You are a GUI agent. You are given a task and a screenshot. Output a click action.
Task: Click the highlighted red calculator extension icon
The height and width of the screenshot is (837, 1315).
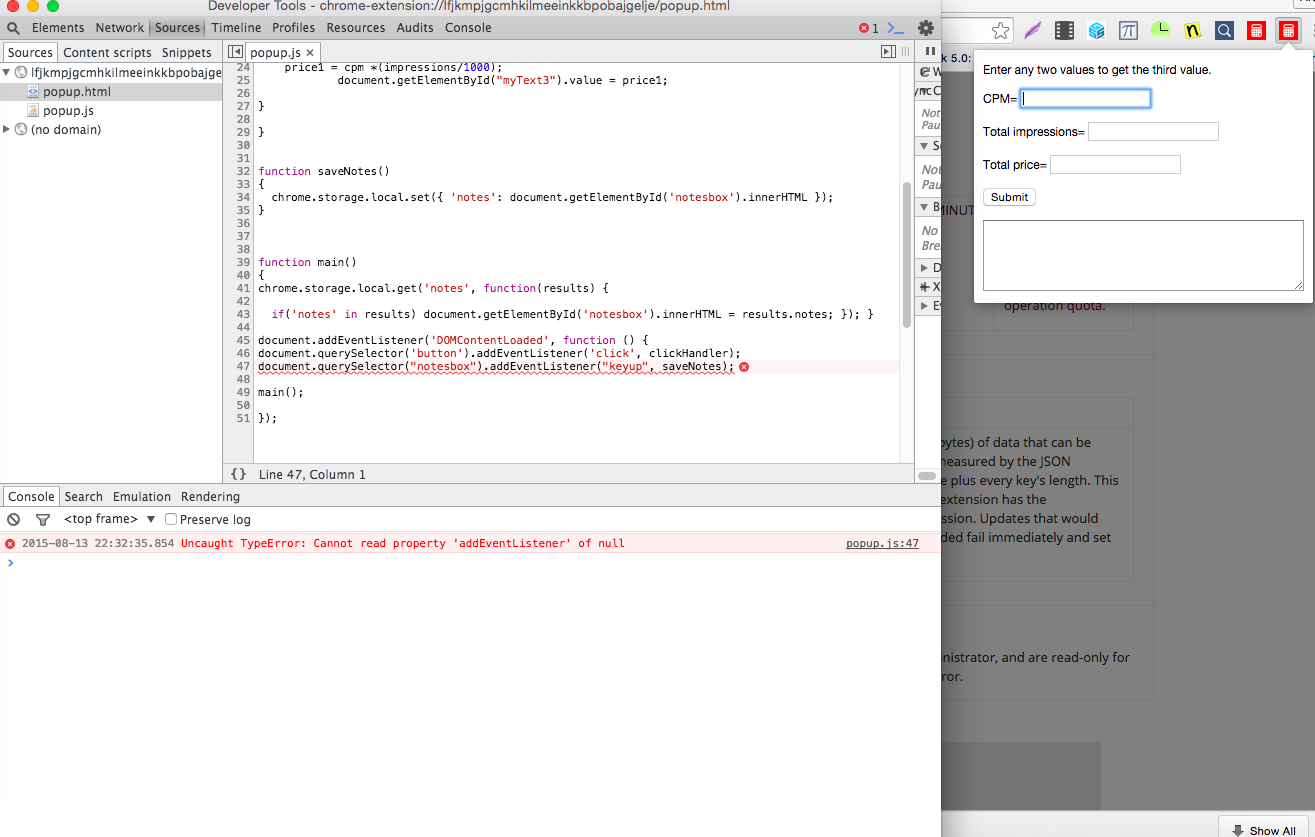point(1288,31)
